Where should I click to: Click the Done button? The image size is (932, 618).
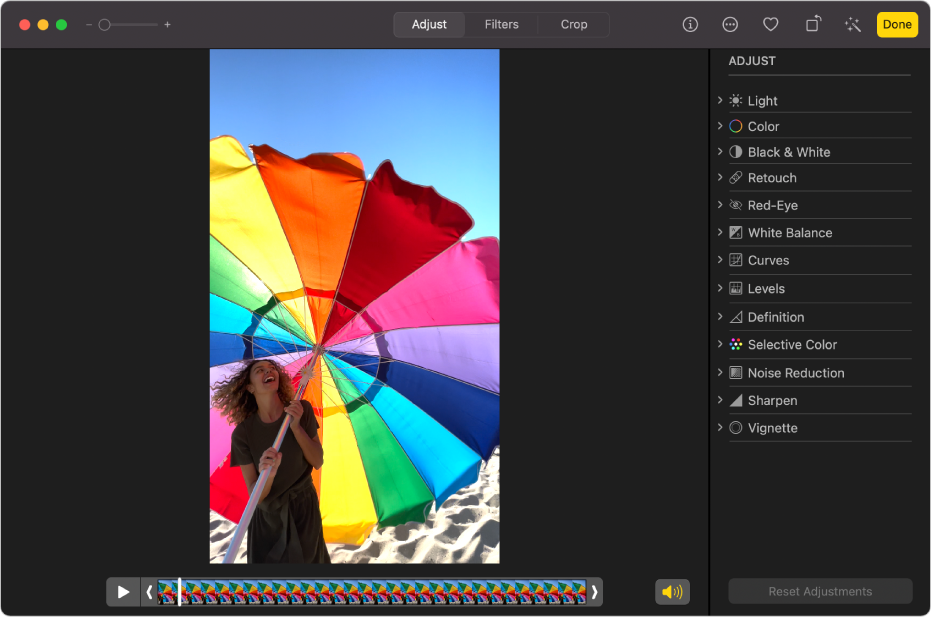tap(896, 24)
